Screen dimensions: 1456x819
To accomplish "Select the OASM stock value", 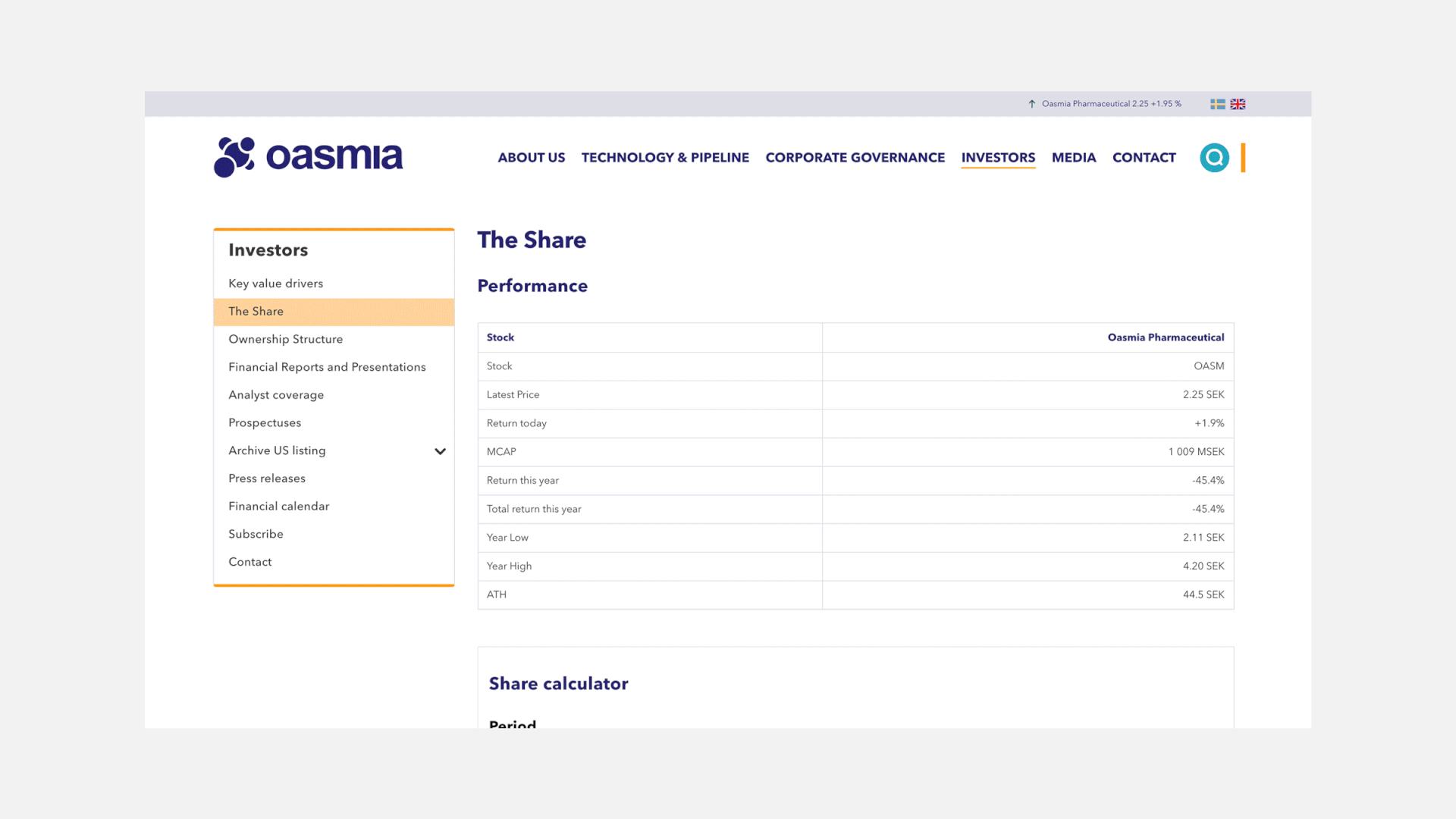I will coord(1209,366).
